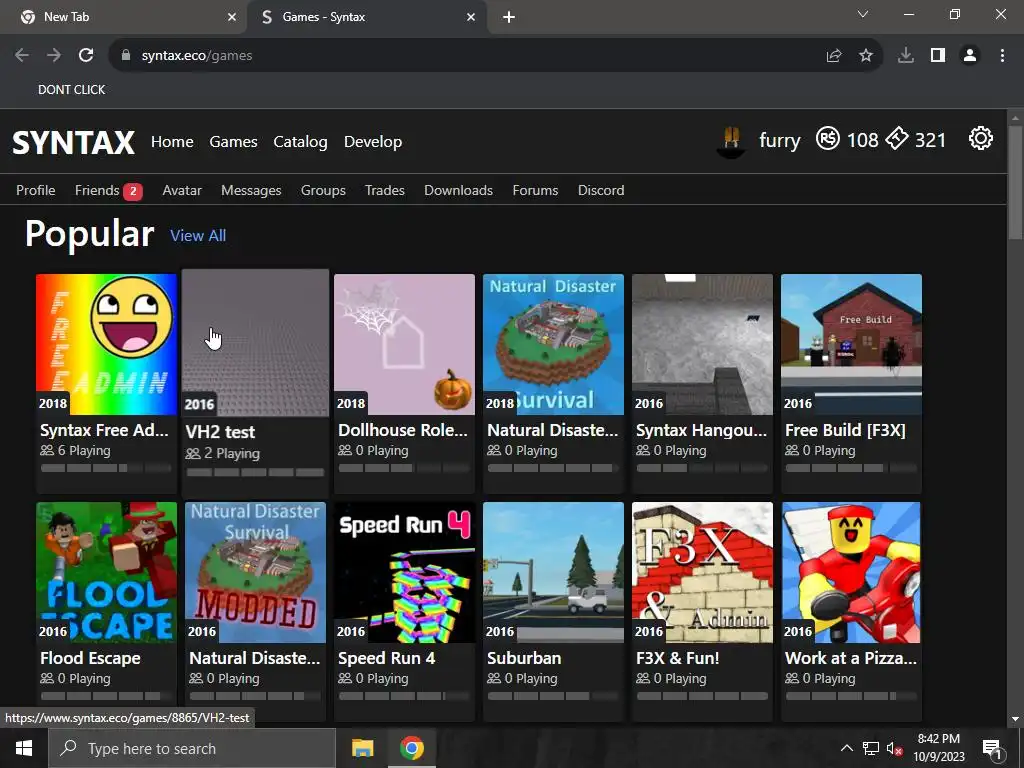Screen dimensions: 1024x768
Task: Open Friends with 2 requests
Action: [x=108, y=190]
